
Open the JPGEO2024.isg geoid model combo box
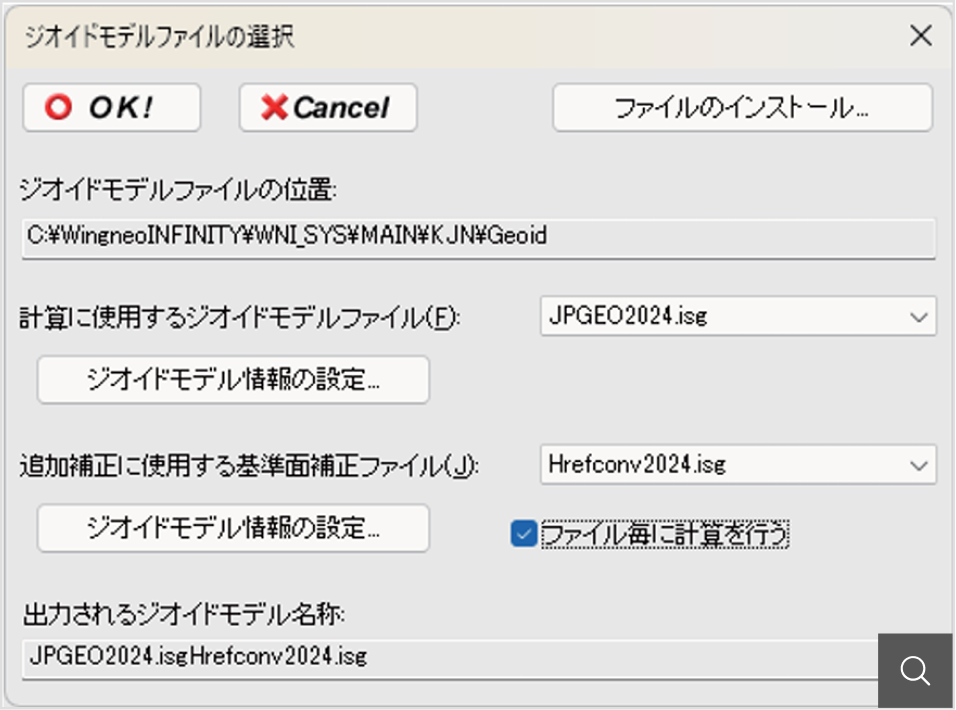pos(725,317)
